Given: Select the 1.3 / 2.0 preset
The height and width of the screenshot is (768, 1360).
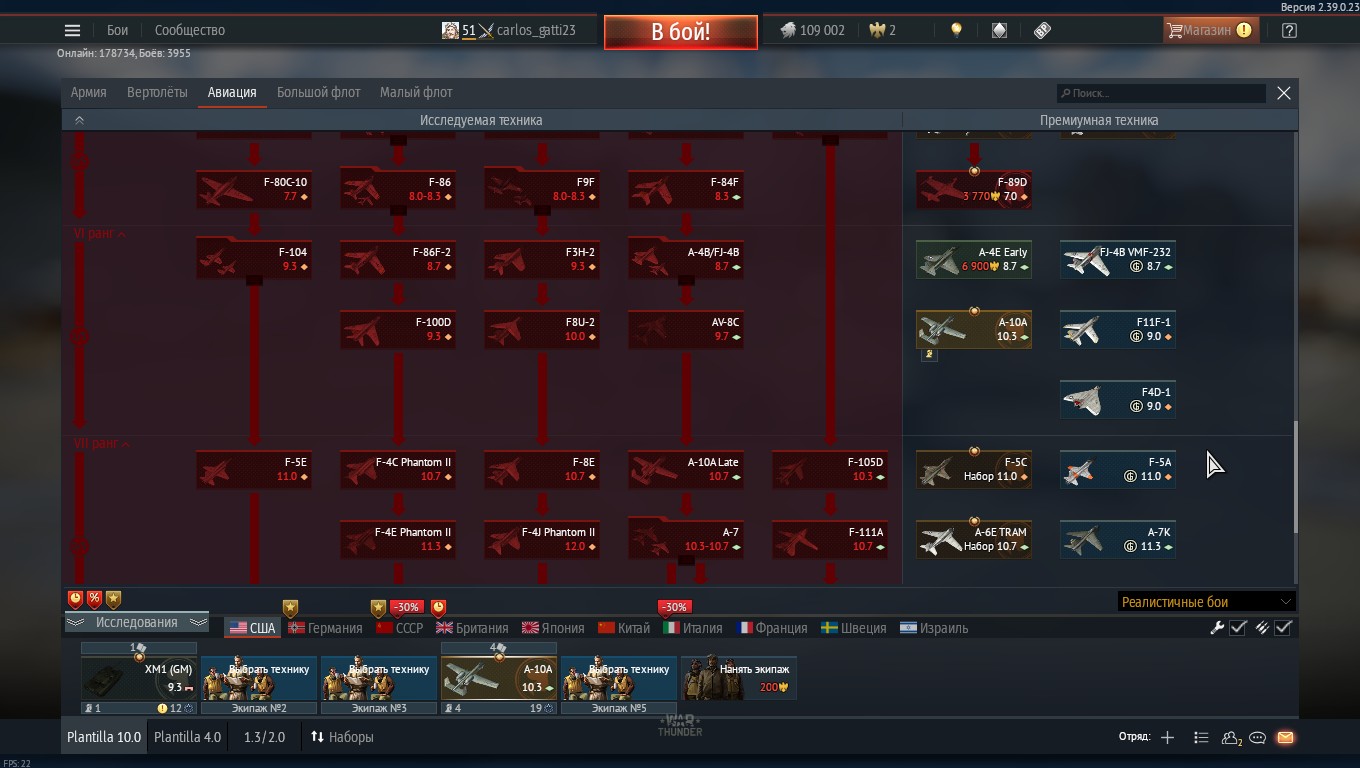Looking at the screenshot, I should point(264,737).
